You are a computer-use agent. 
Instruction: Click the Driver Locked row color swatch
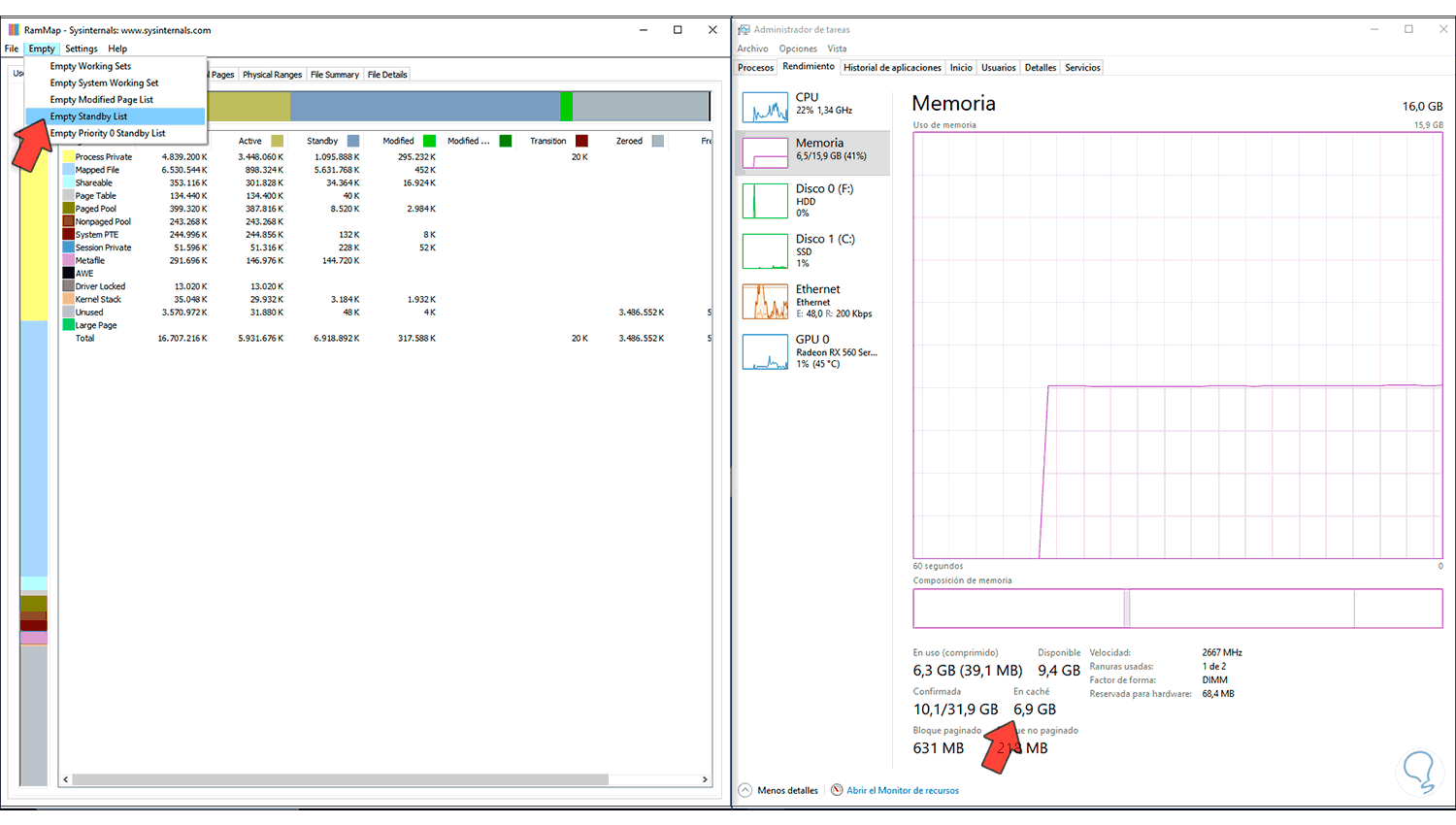[x=69, y=286]
